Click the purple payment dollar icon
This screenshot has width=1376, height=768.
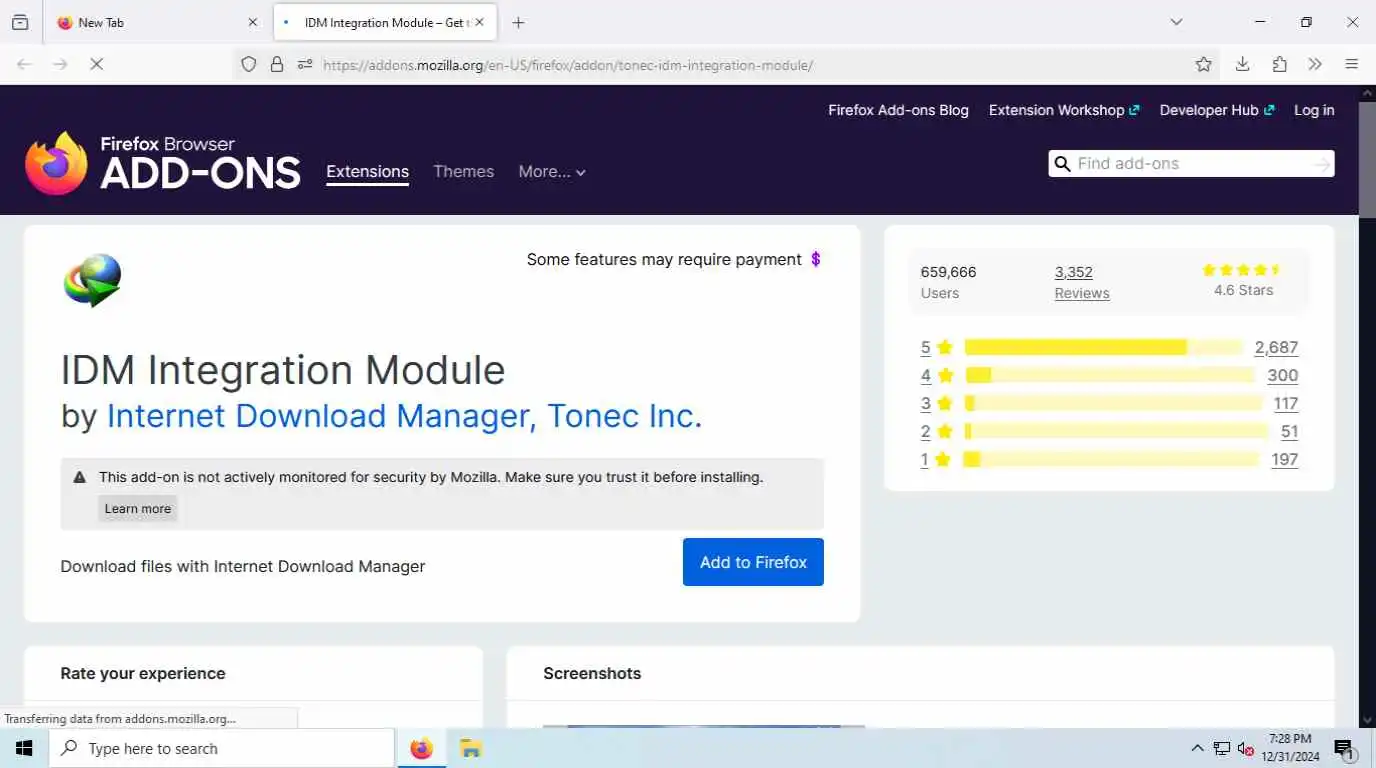816,259
